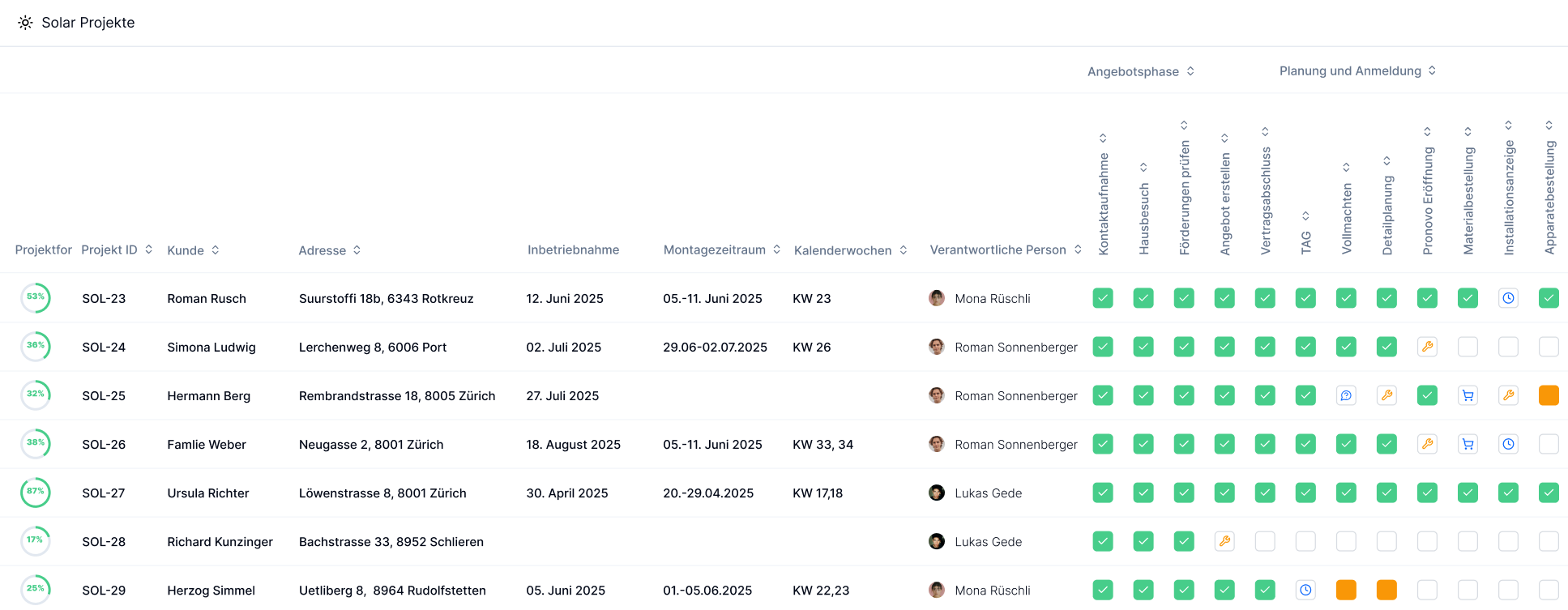Click chat icon in SOL-25 Vollmachten
The height and width of the screenshot is (610, 1568).
pyautogui.click(x=1346, y=395)
